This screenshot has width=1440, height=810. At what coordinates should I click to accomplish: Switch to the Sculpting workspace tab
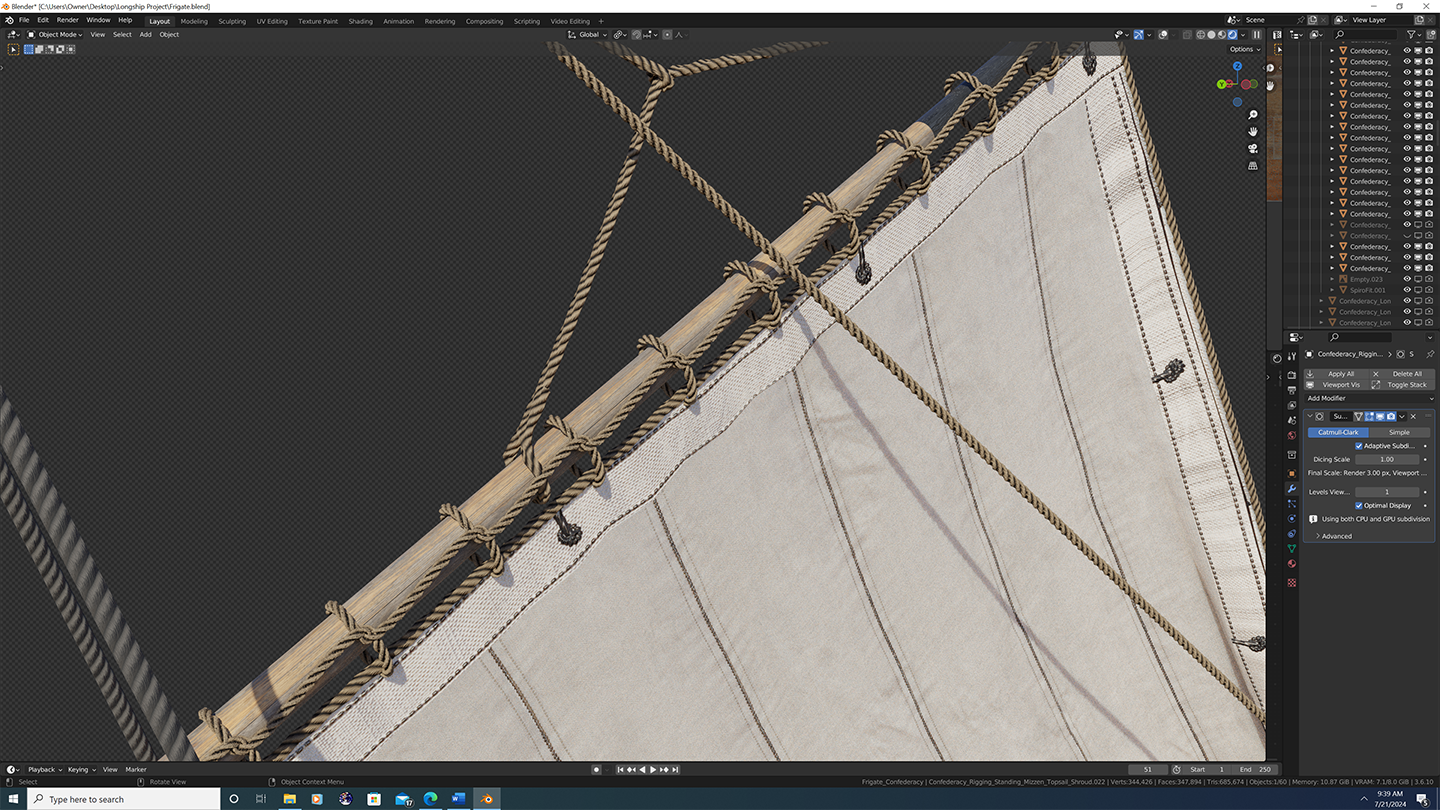[232, 21]
